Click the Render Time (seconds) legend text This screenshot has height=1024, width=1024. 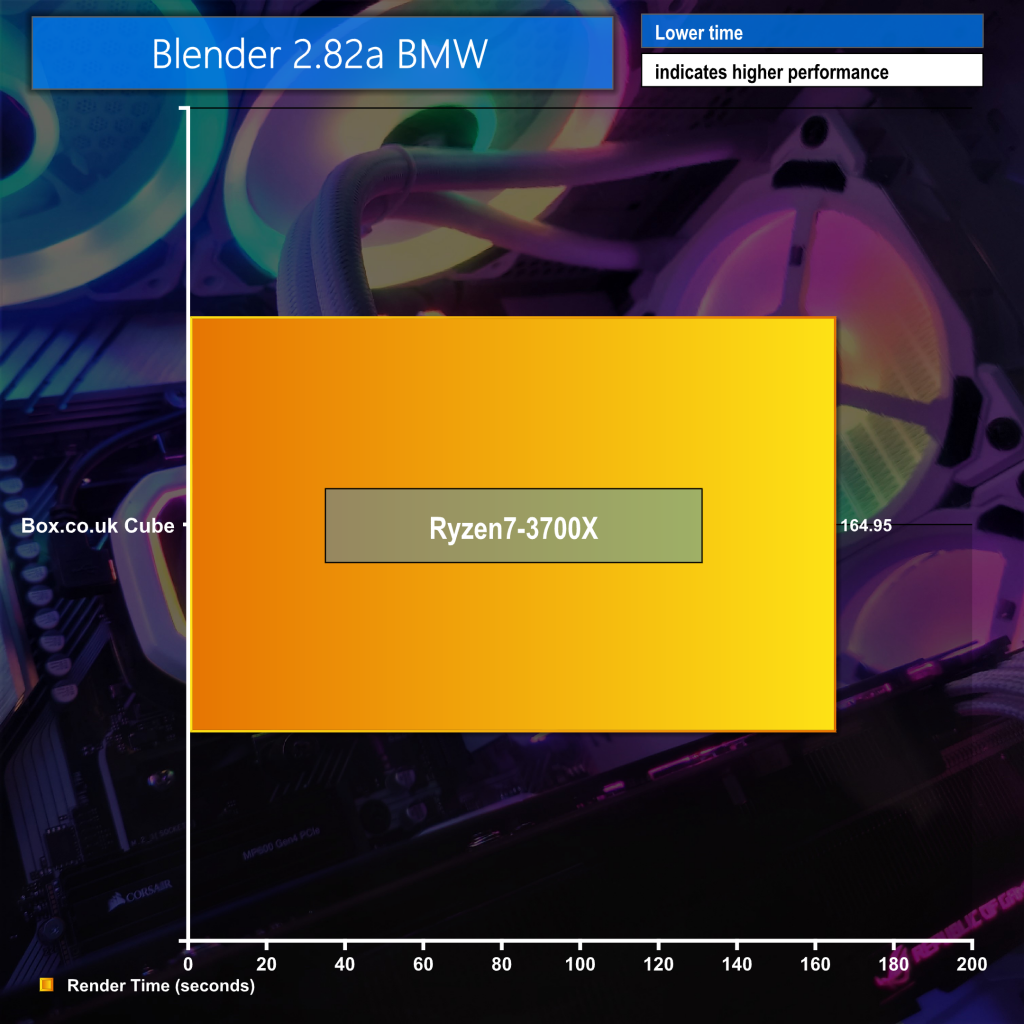161,985
